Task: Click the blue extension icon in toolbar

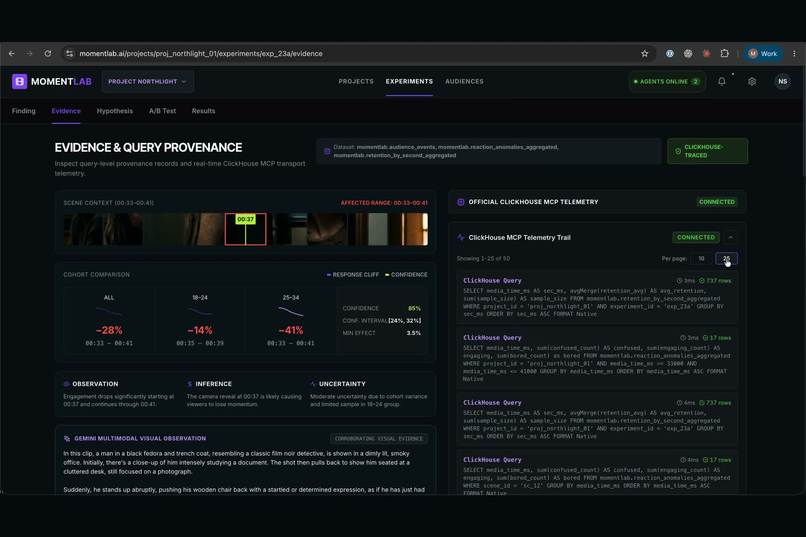Action: 670,53
